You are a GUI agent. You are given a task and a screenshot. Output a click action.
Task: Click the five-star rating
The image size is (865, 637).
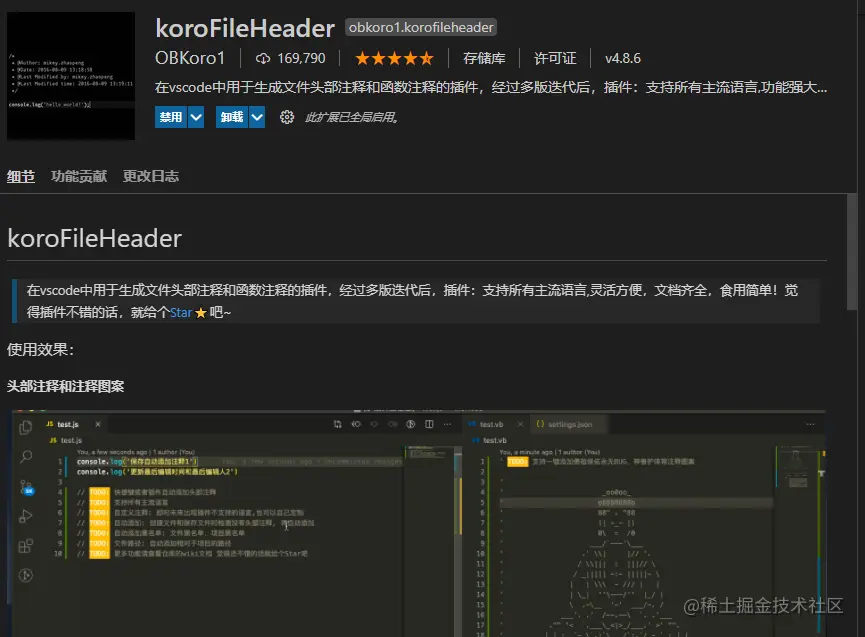click(394, 58)
